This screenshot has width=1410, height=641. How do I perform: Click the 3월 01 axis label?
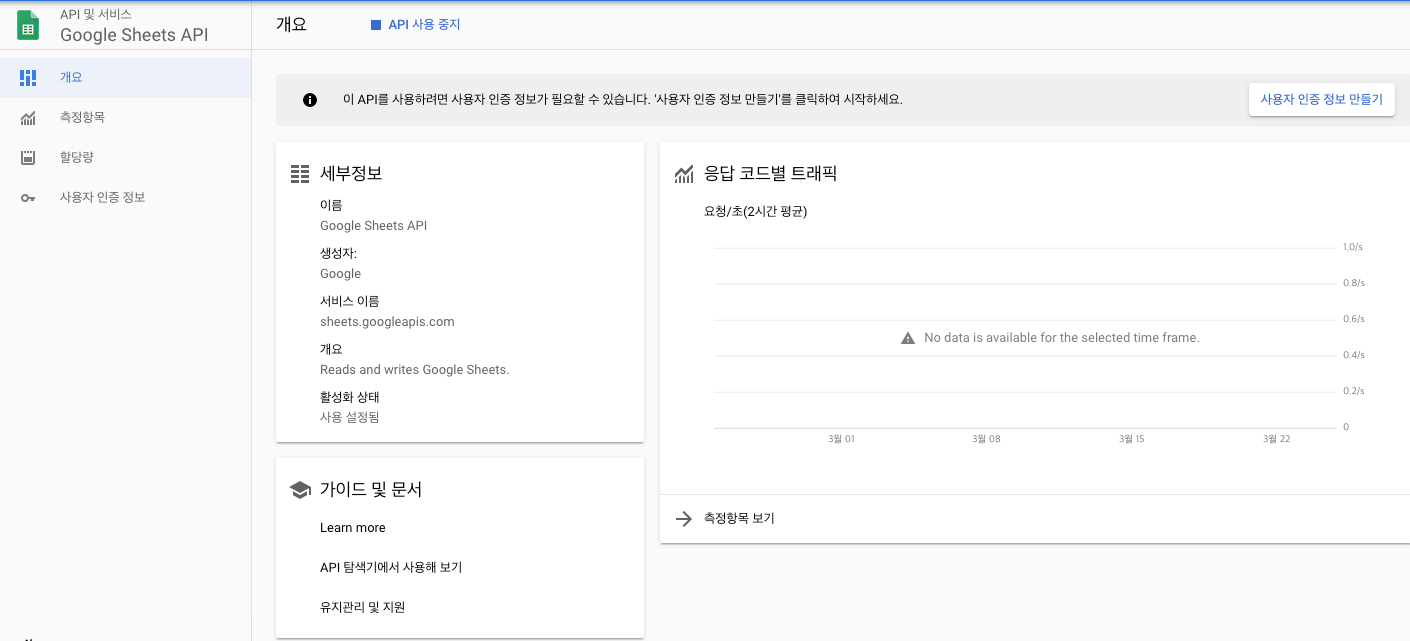tap(842, 439)
